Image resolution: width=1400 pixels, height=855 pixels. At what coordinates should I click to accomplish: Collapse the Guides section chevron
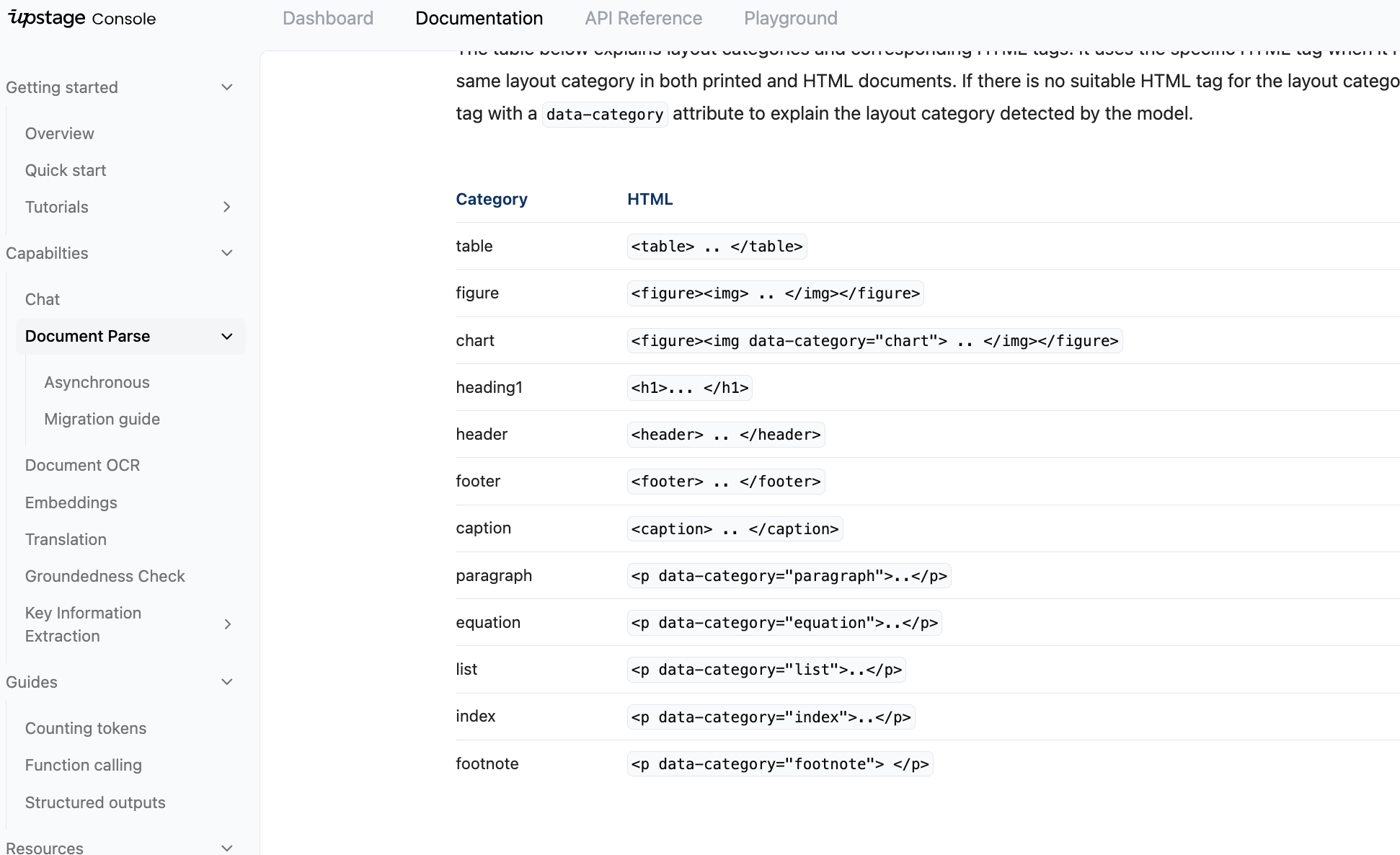pos(226,682)
